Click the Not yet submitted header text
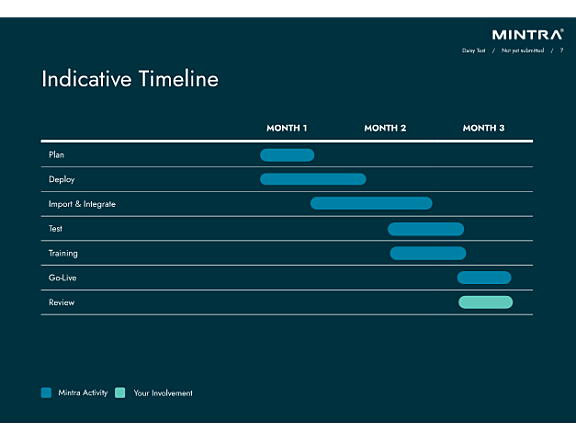576x444 pixels. pos(523,50)
